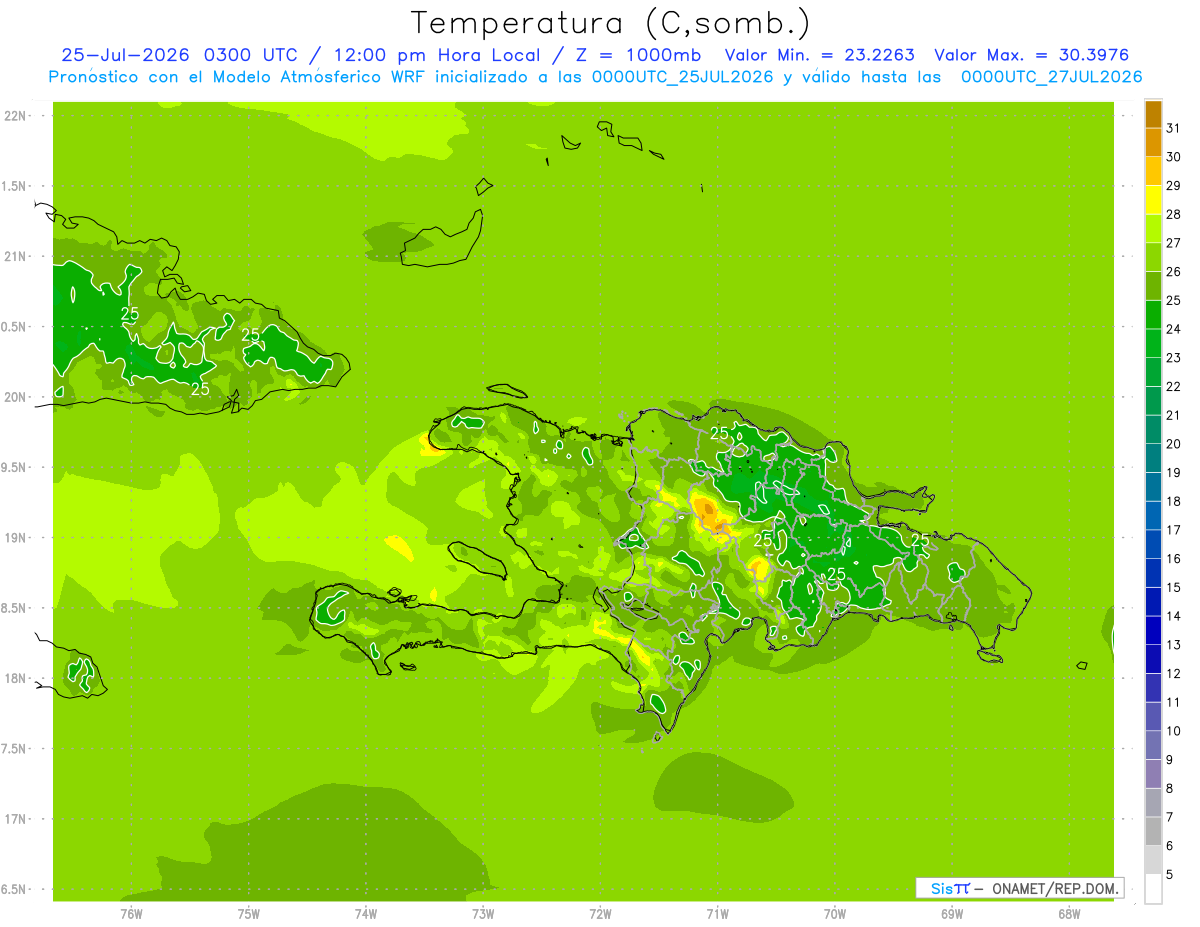
Task: Click the legend swatch between 22 and 23
Action: 1153,372
